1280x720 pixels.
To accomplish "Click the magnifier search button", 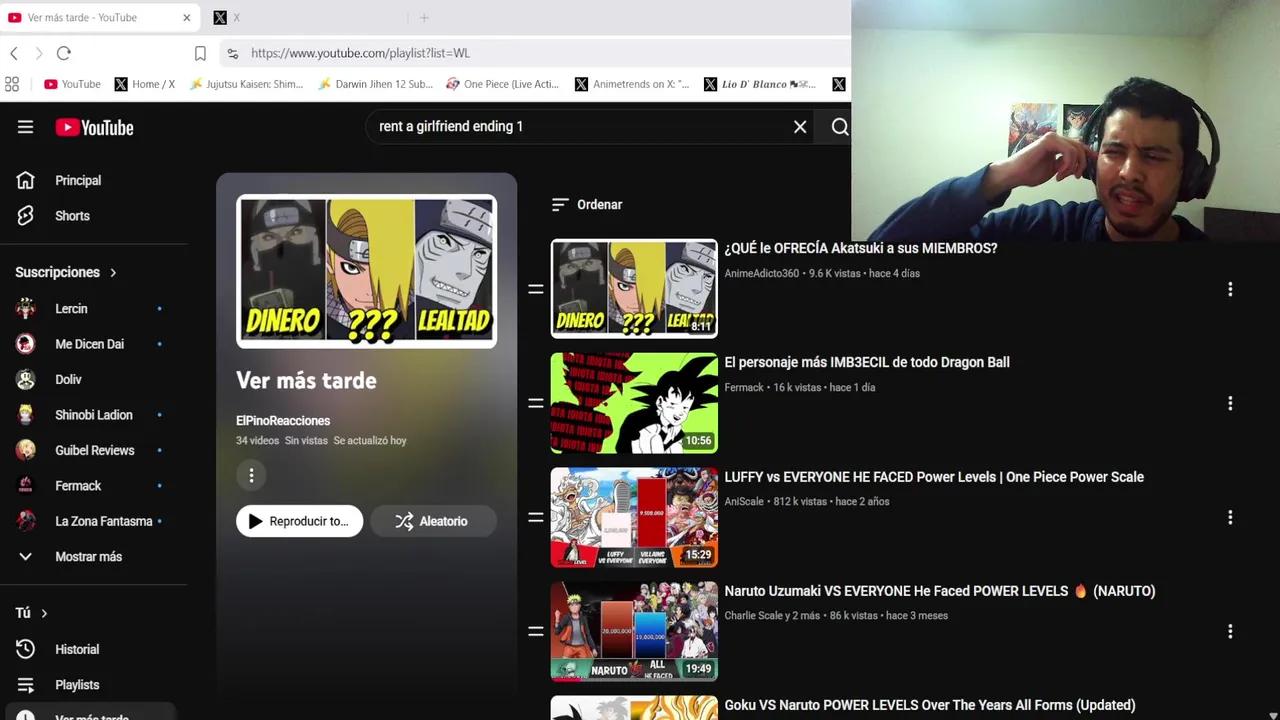I will (x=840, y=127).
